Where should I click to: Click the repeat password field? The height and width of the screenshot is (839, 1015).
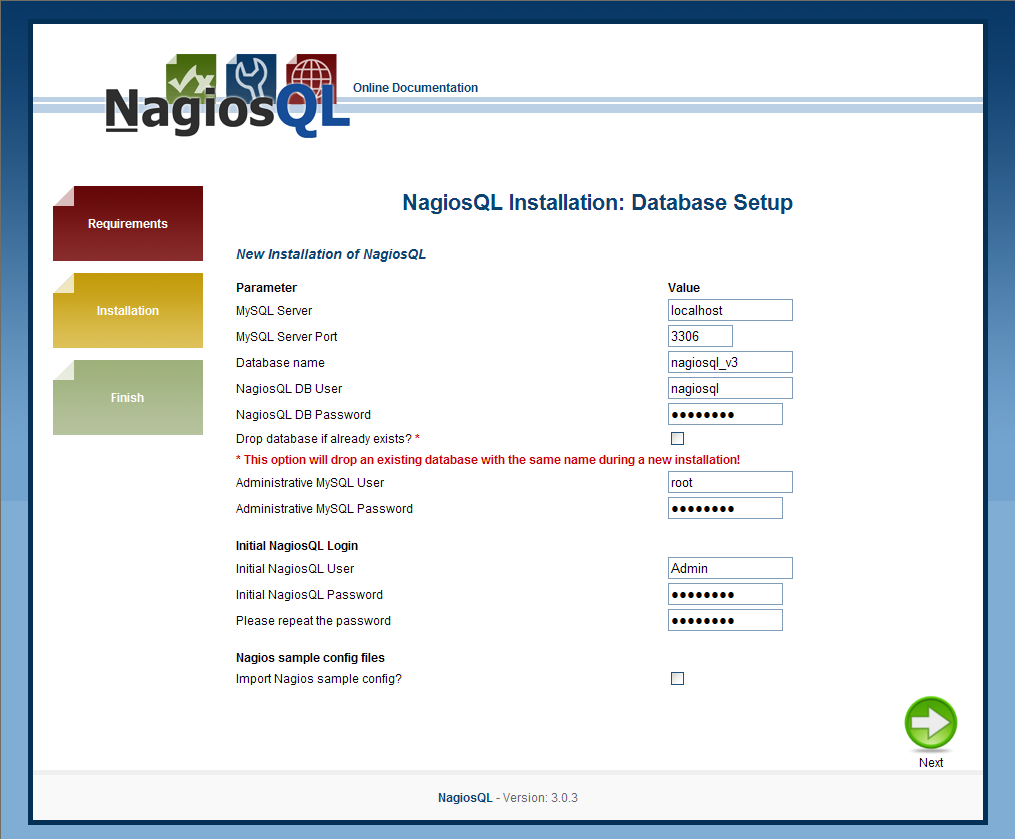point(725,620)
